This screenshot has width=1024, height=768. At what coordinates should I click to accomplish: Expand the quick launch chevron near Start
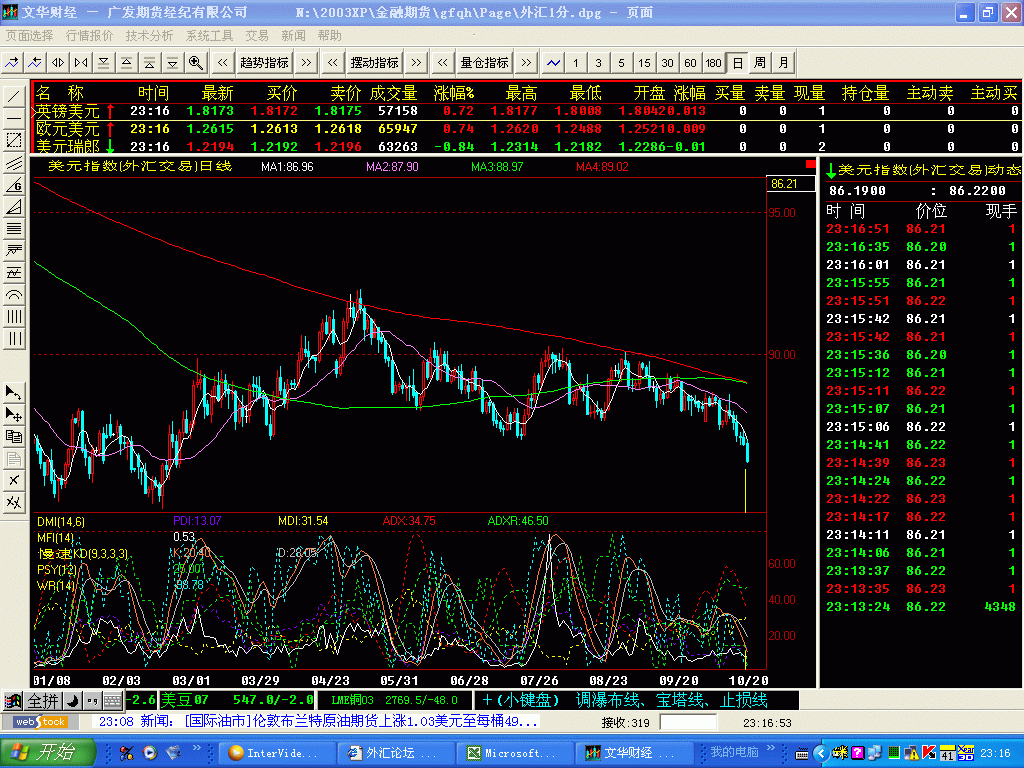(197, 747)
